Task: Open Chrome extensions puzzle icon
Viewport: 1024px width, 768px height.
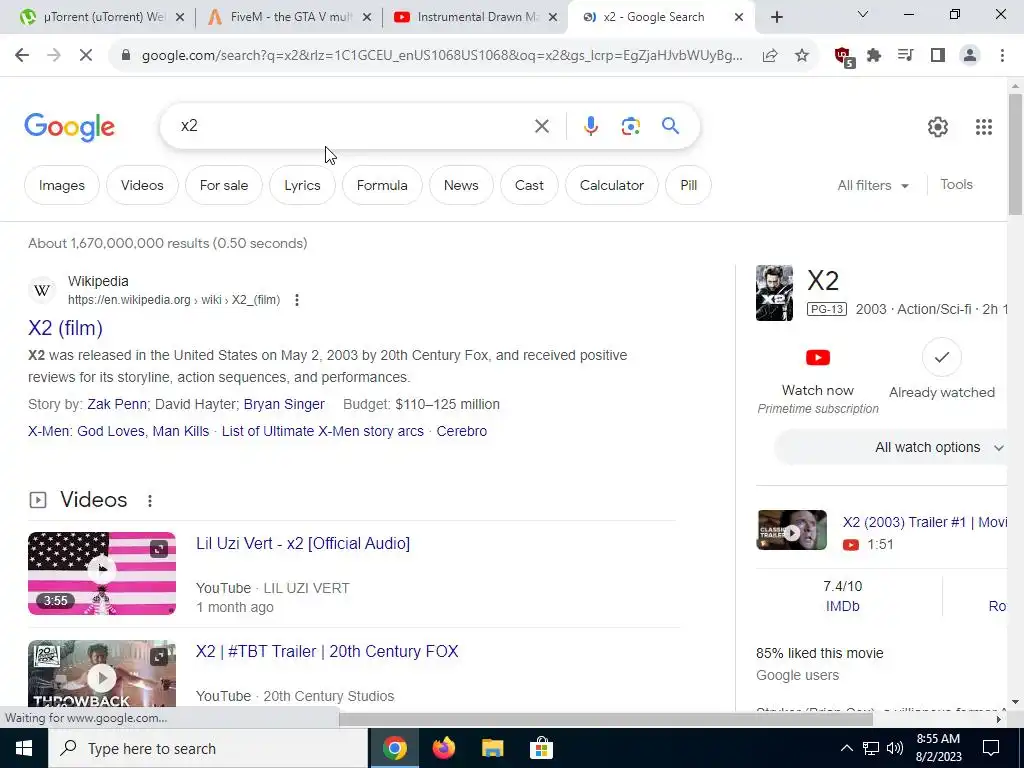Action: tap(874, 56)
